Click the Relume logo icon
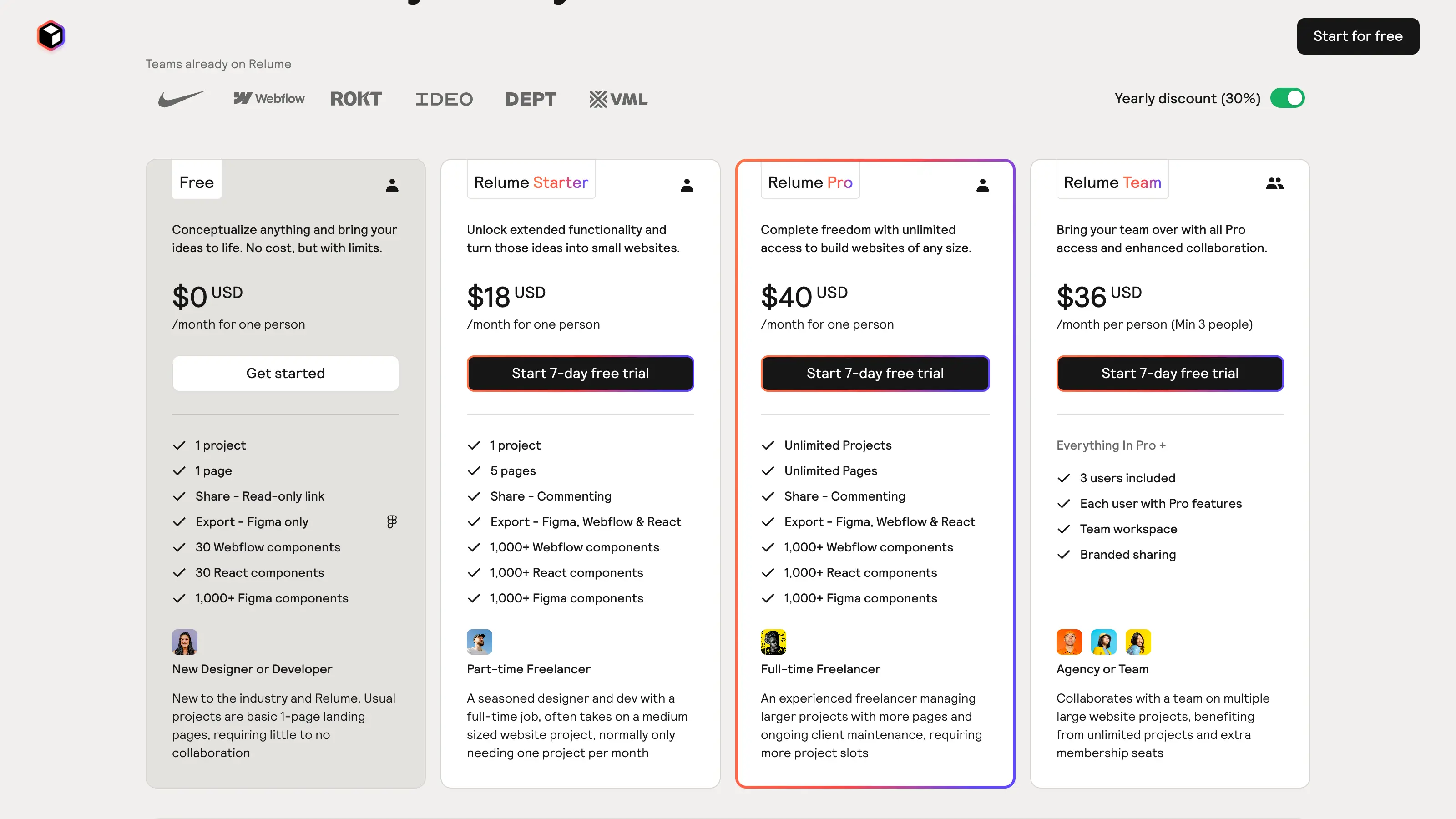Image resolution: width=1456 pixels, height=819 pixels. click(51, 35)
